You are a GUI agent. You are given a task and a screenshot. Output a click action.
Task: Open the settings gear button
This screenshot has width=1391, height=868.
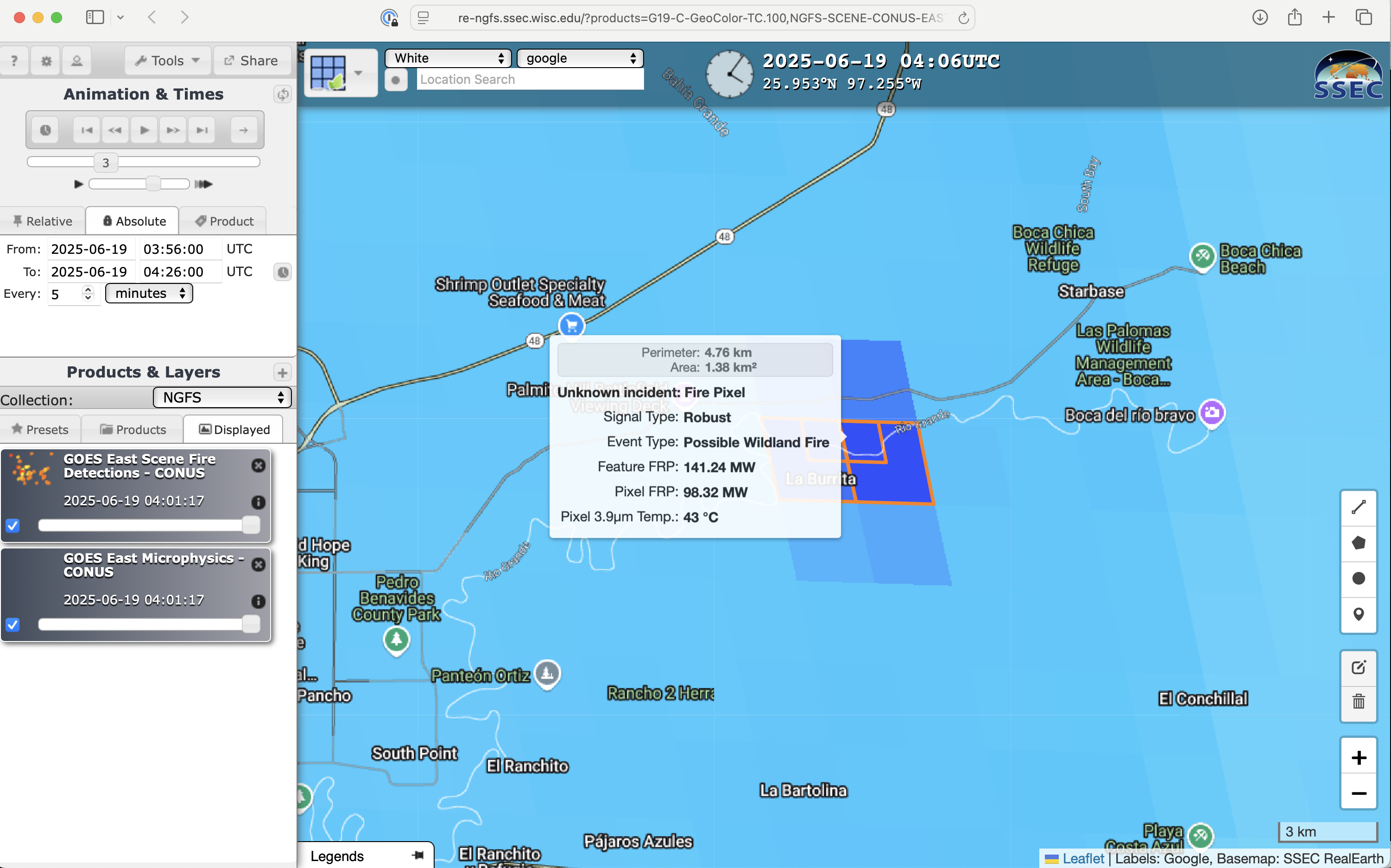[46, 60]
